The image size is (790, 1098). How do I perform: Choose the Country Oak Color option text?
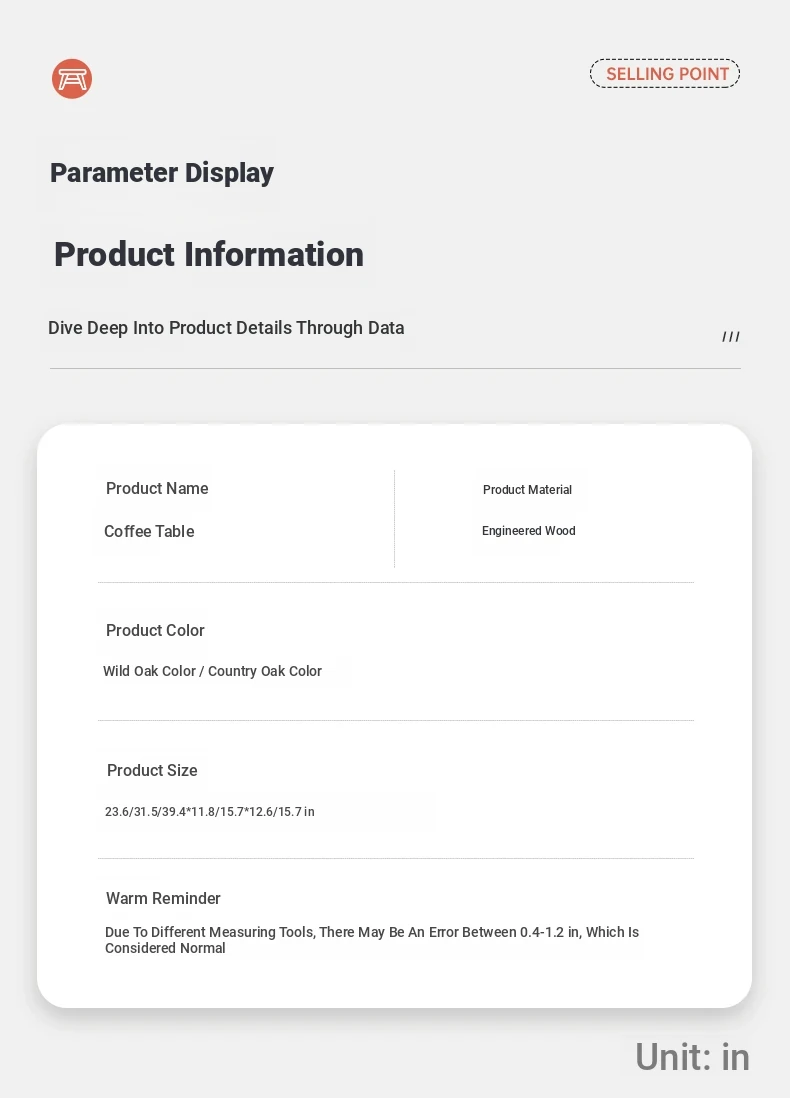(265, 672)
